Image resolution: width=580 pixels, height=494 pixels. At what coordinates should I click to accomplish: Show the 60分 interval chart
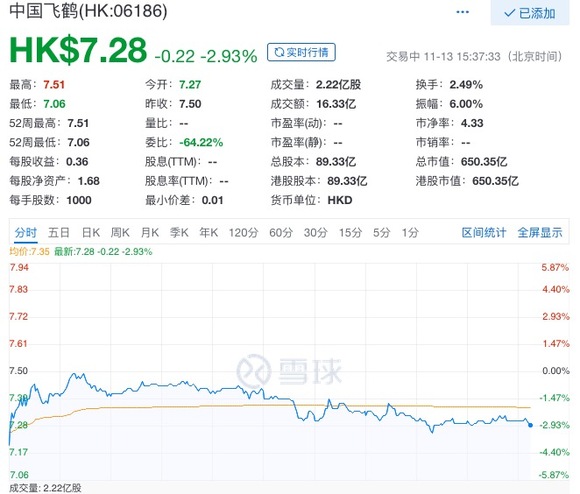point(281,233)
